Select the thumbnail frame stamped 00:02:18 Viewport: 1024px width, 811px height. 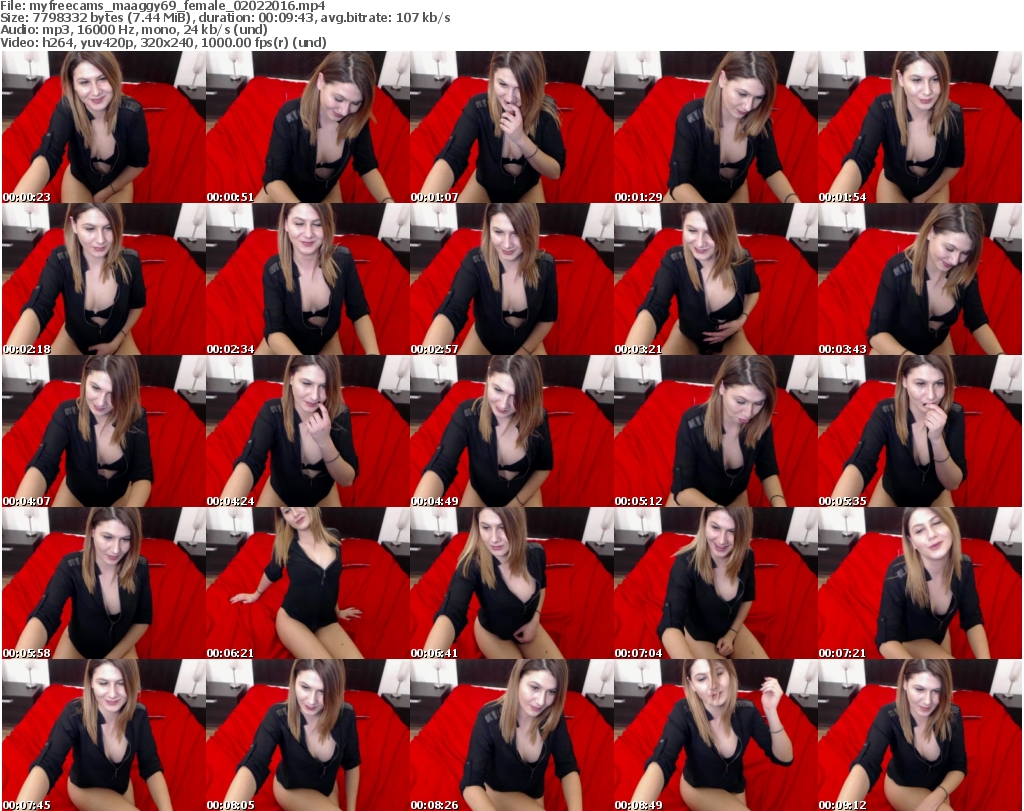point(104,279)
